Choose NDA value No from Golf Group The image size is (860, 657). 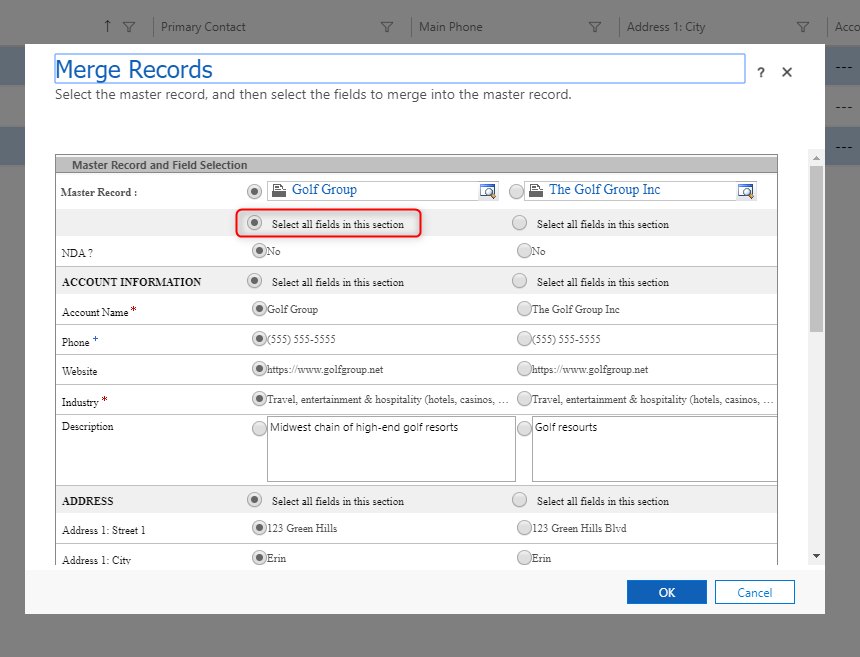[x=259, y=251]
